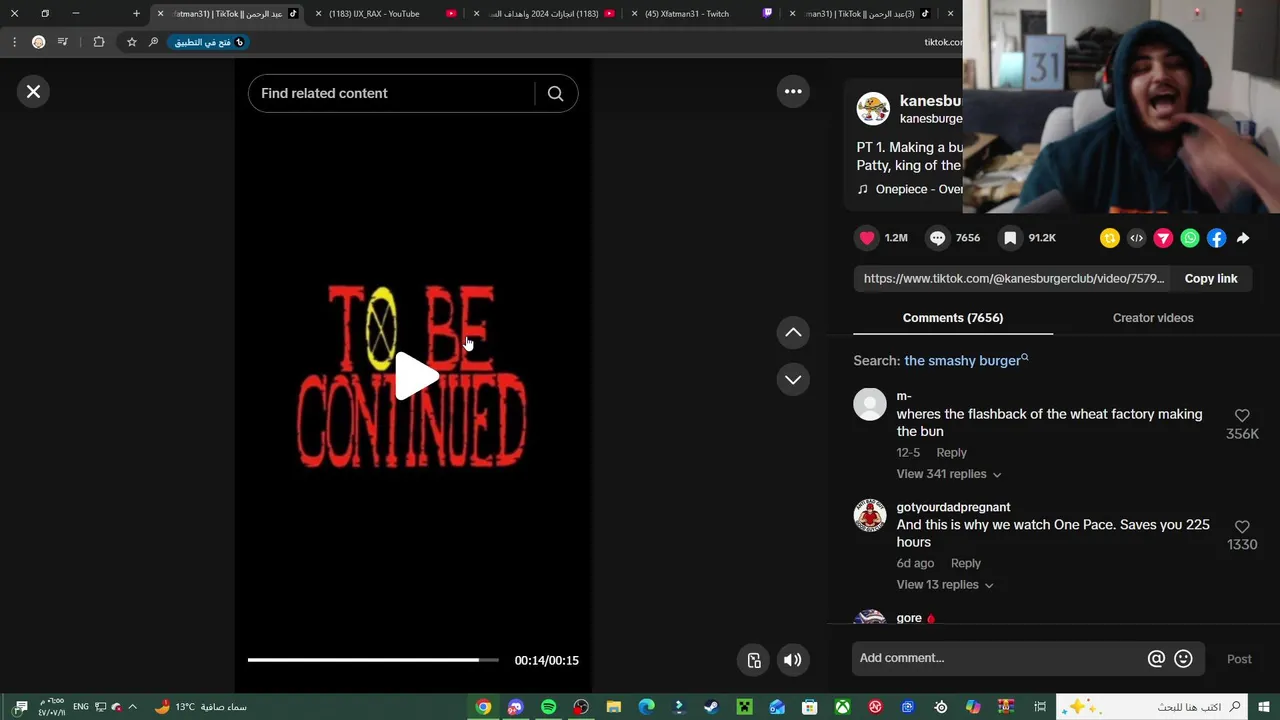Reply to gotyourdadpregnant comment
This screenshot has width=1280, height=720.
tap(965, 564)
